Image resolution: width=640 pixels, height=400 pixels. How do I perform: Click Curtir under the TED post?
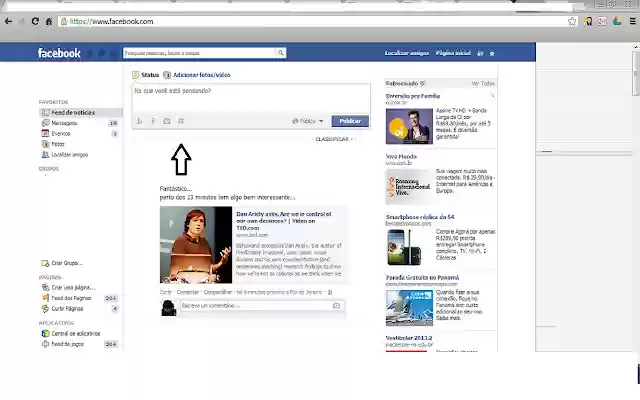click(x=166, y=292)
